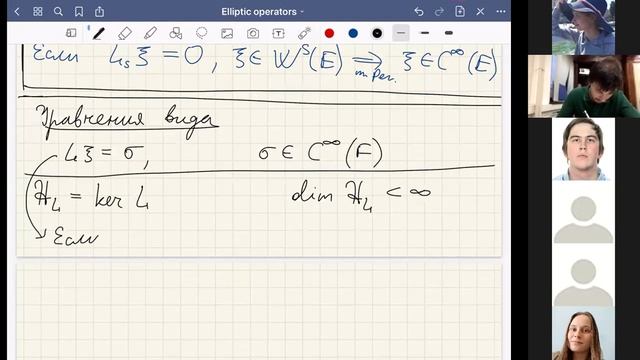Close the editing toolbar with X
Viewport: 640px width, 360px height.
pyautogui.click(x=480, y=11)
